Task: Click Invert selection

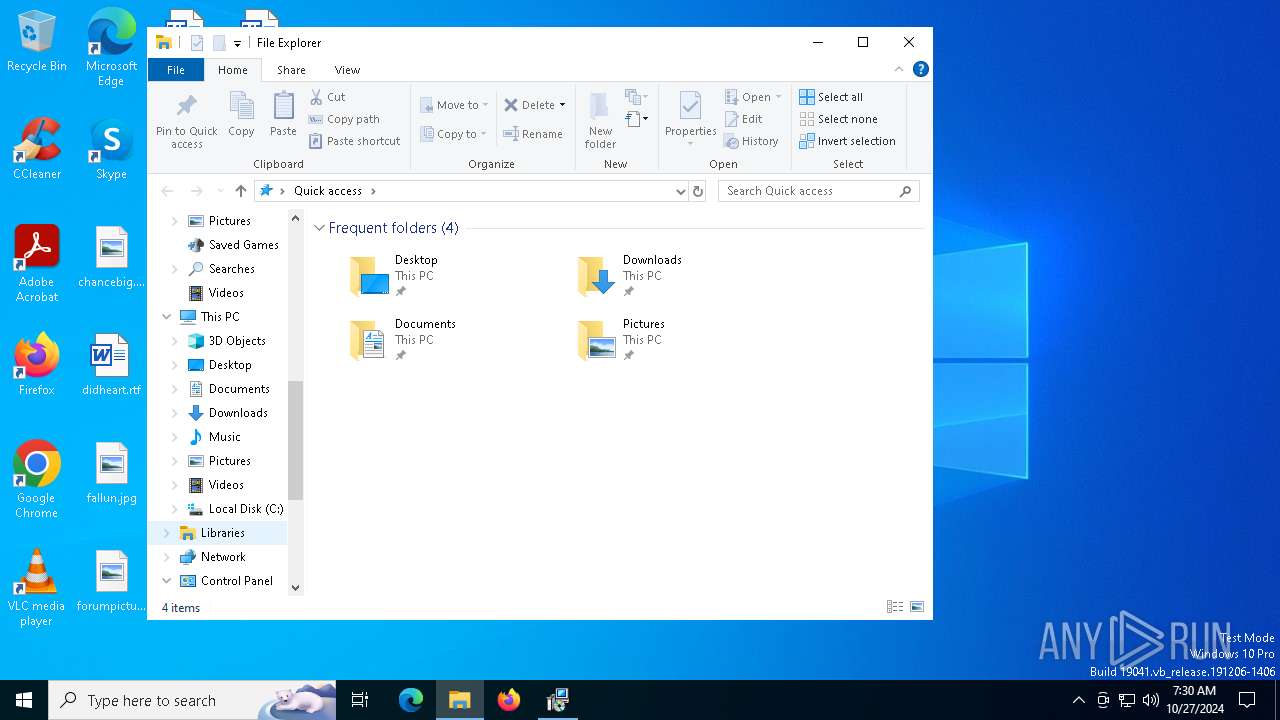Action: click(x=848, y=141)
